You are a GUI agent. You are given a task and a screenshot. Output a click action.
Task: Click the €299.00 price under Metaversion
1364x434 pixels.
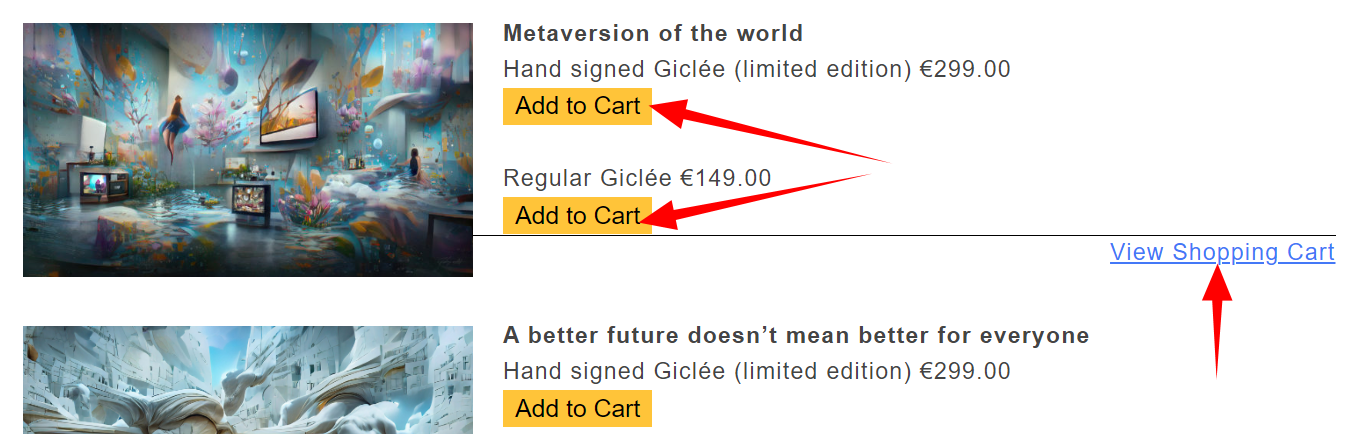coord(965,69)
